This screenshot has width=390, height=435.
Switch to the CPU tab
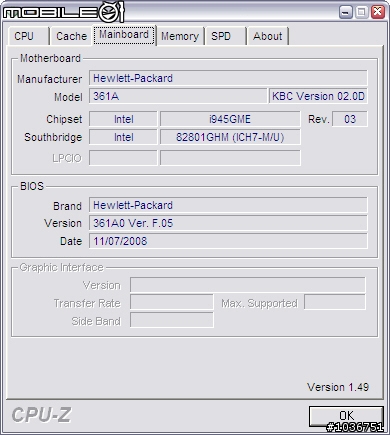tap(28, 36)
